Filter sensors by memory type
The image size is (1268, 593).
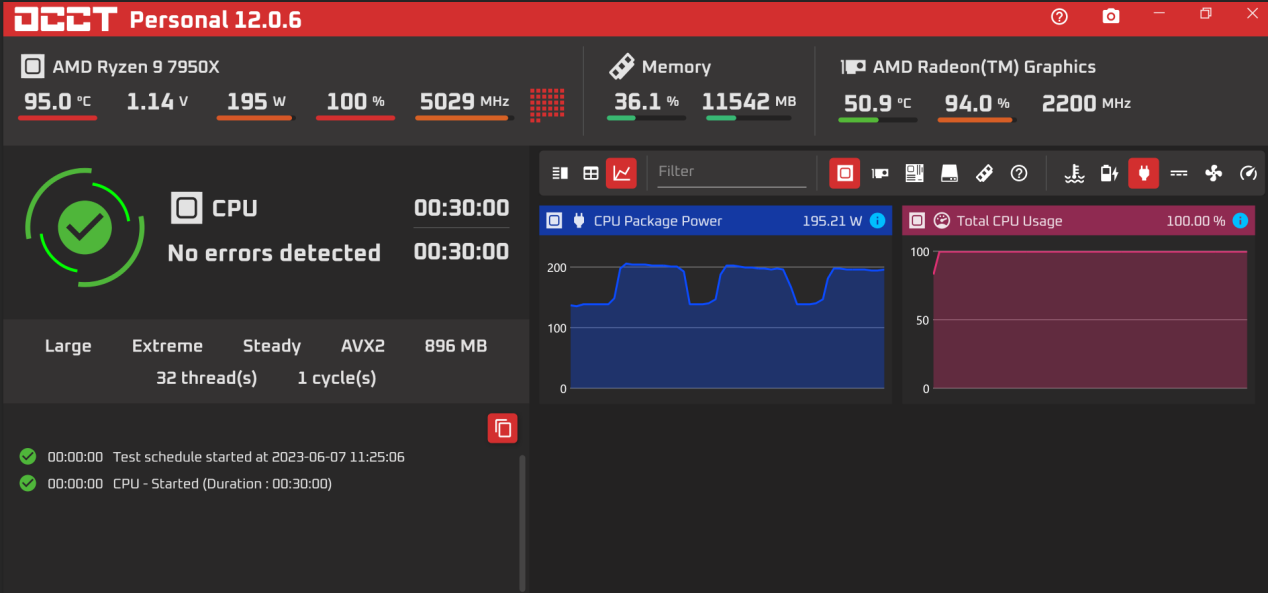pos(984,173)
